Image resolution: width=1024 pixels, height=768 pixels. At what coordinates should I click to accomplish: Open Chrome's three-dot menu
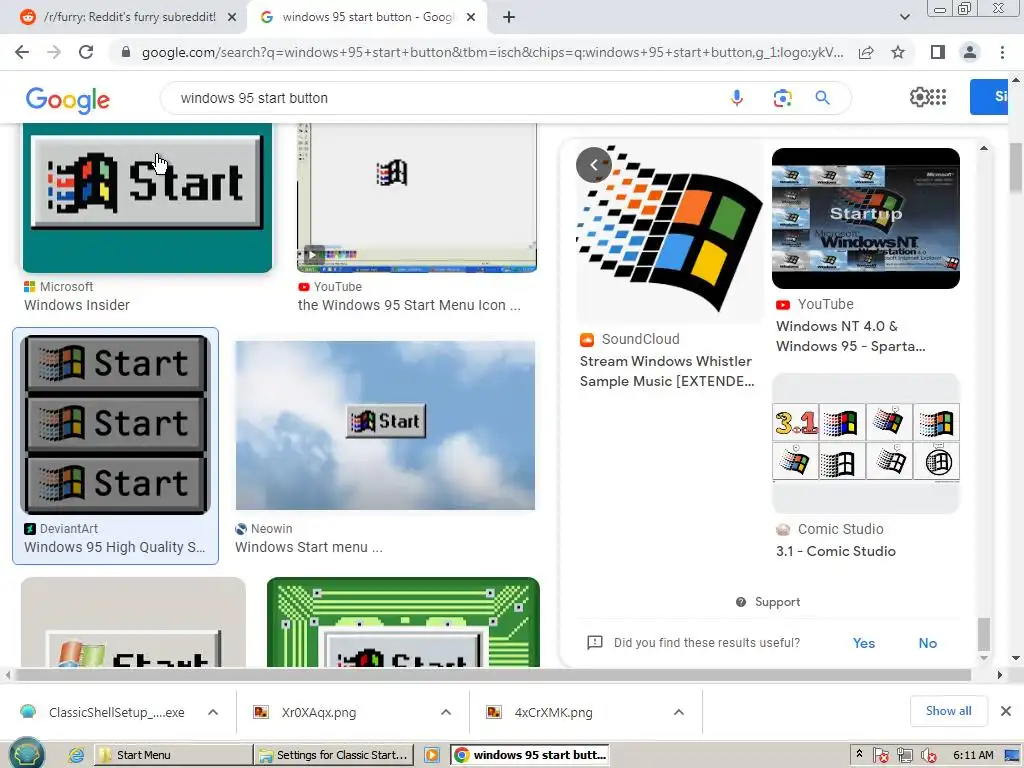pos(1002,52)
